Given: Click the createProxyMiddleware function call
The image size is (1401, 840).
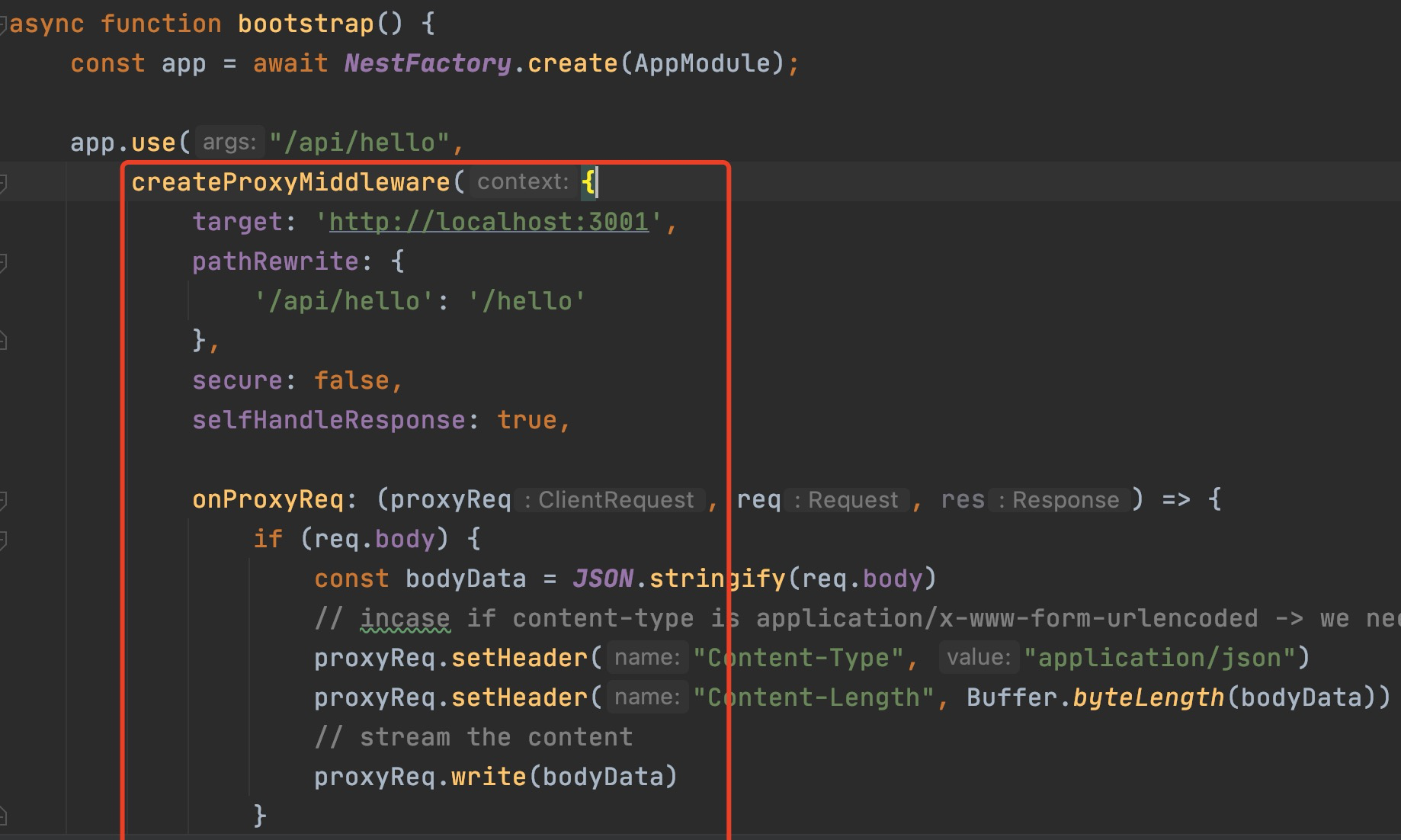Looking at the screenshot, I should pyautogui.click(x=290, y=182).
